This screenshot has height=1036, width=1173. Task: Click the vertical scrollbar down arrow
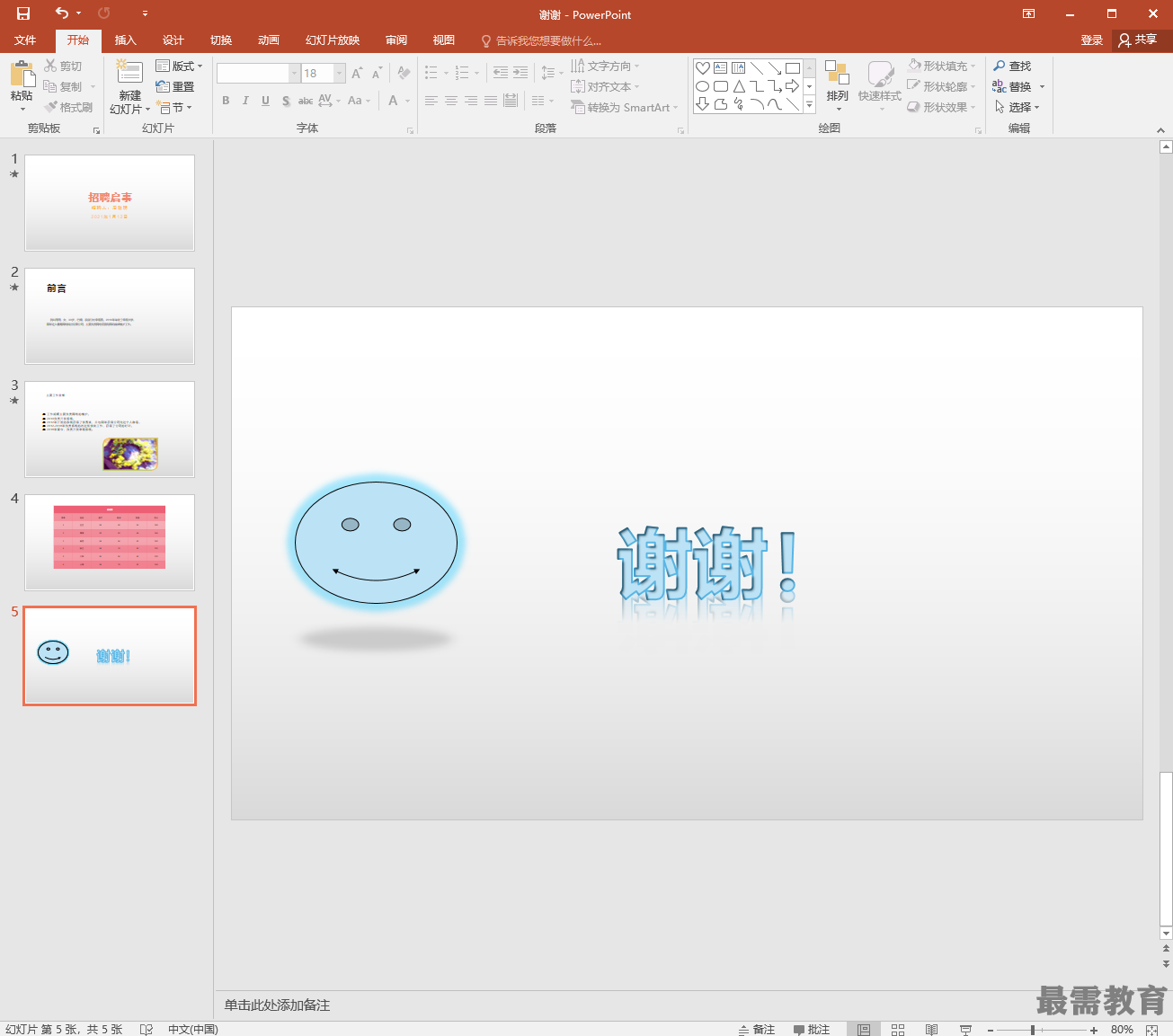(x=1166, y=934)
